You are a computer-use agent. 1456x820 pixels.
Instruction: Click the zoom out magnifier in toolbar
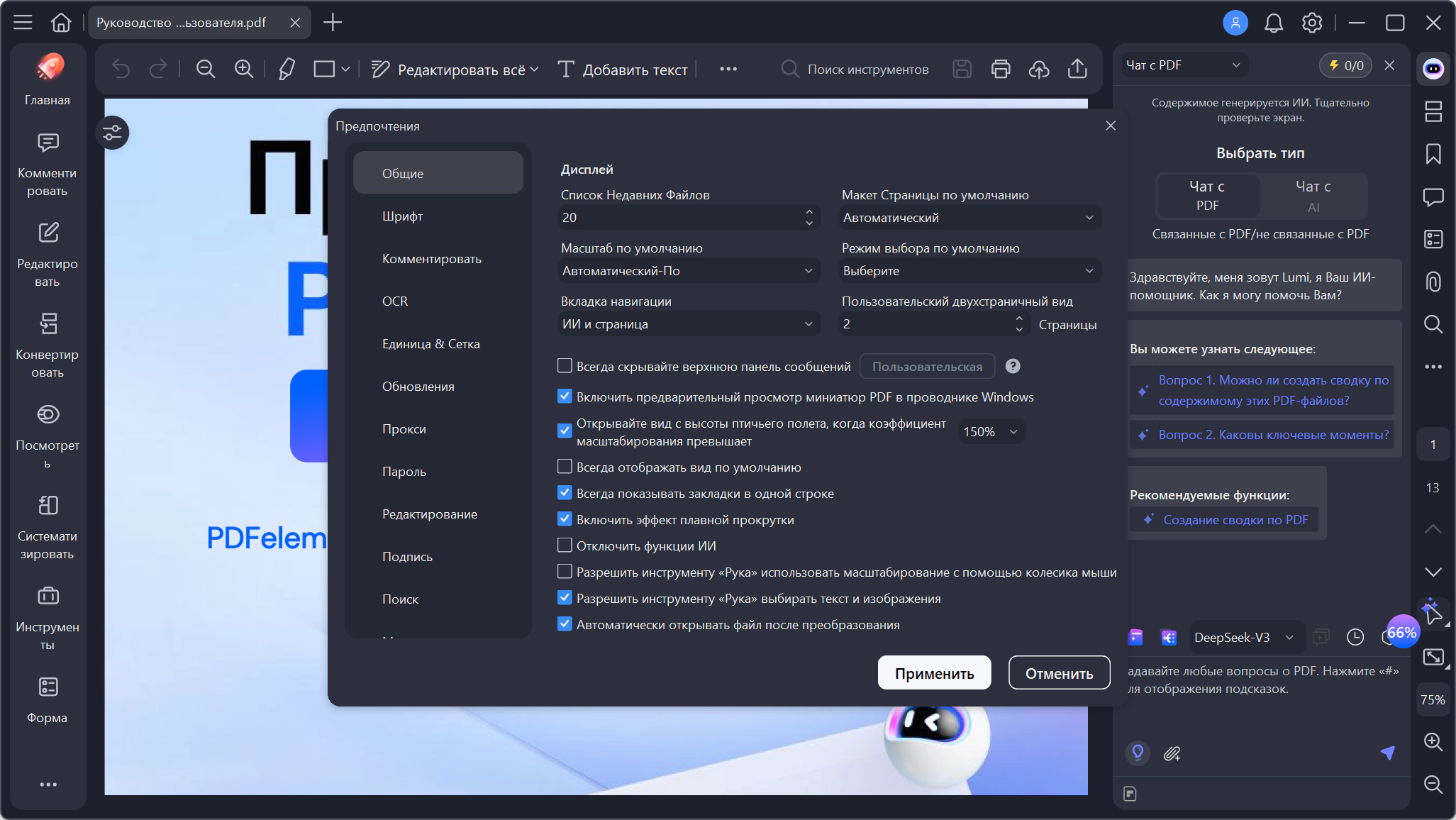click(x=206, y=69)
